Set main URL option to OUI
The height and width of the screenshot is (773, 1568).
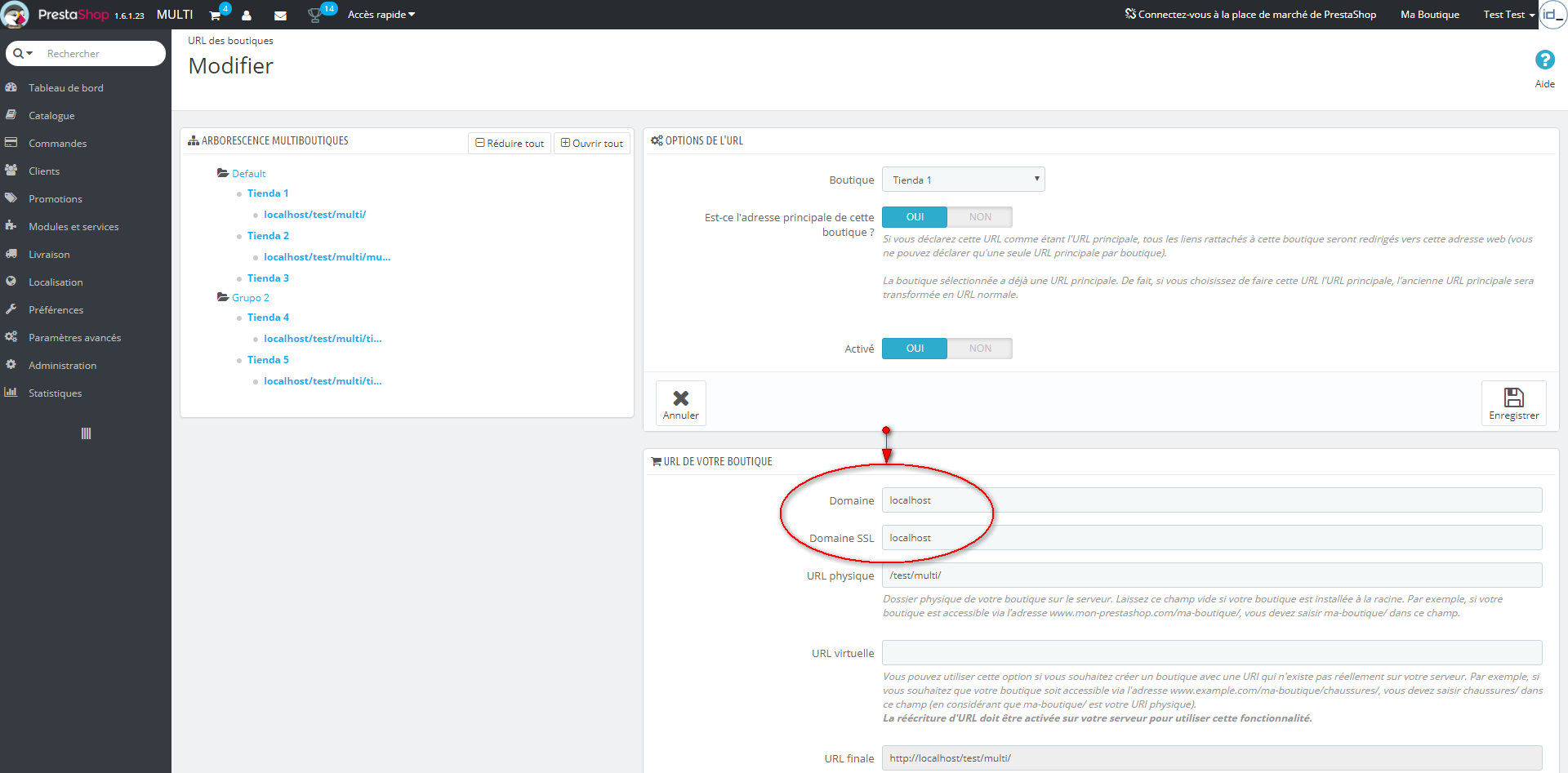[x=915, y=217]
